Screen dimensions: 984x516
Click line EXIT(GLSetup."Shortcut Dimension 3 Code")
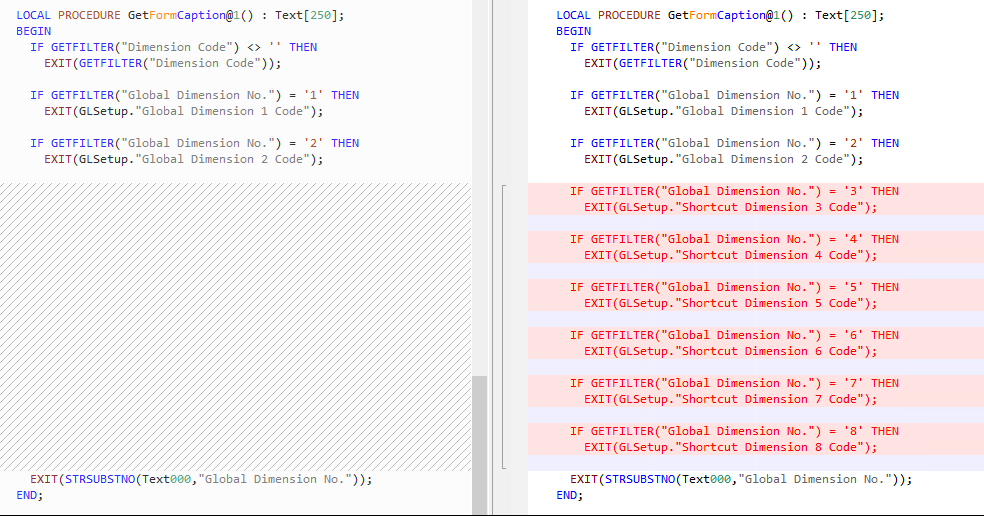730,207
